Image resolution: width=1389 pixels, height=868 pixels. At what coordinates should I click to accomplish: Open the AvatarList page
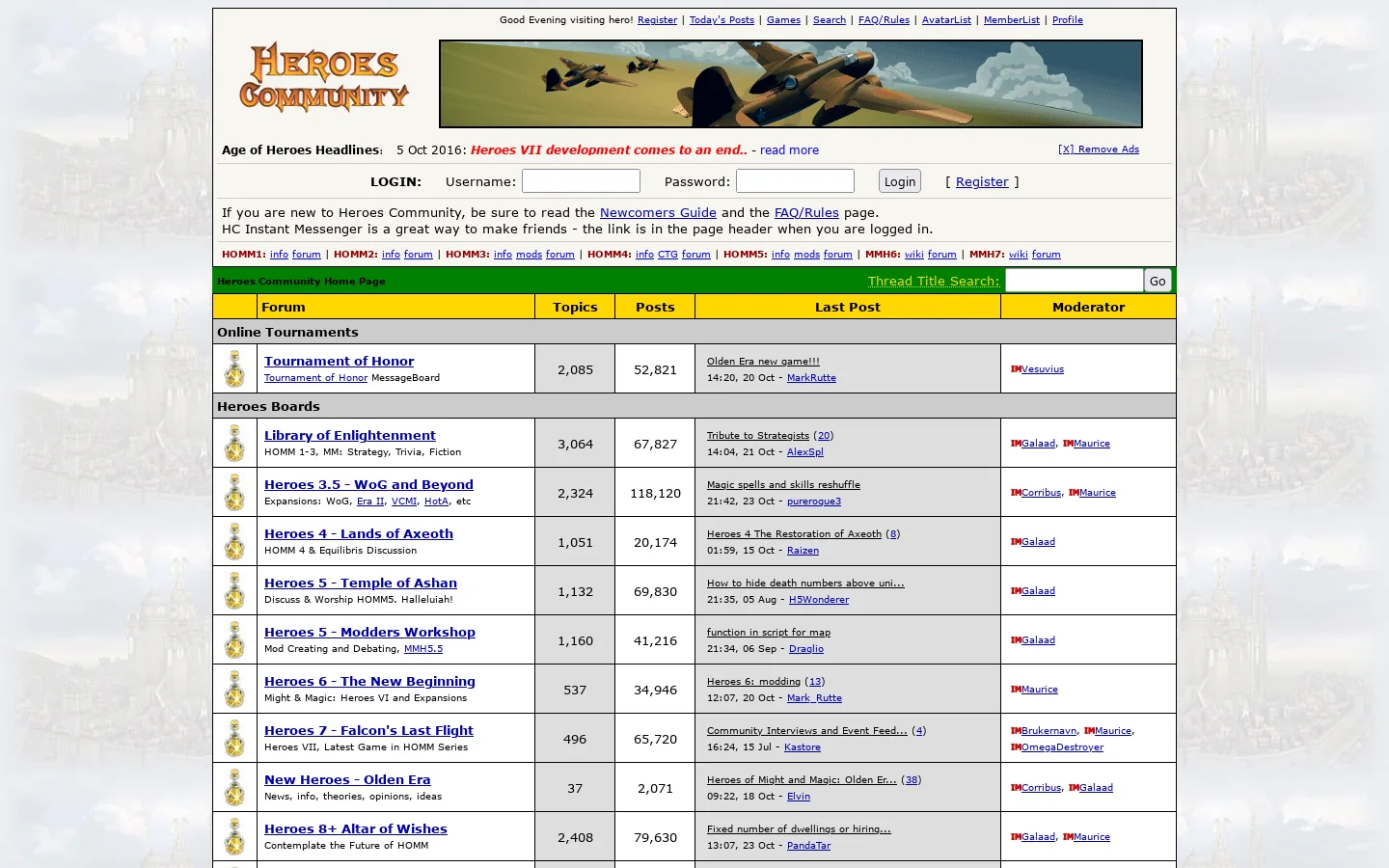pyautogui.click(x=946, y=20)
